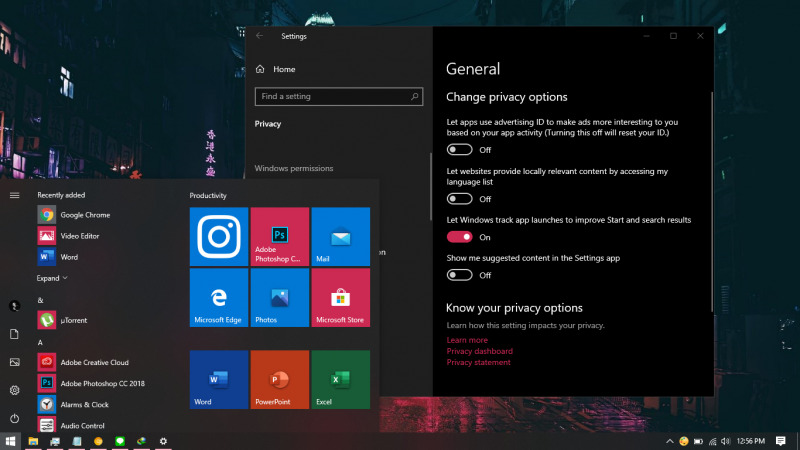This screenshot has width=800, height=450.
Task: Expand the Recently added list
Action: [52, 278]
